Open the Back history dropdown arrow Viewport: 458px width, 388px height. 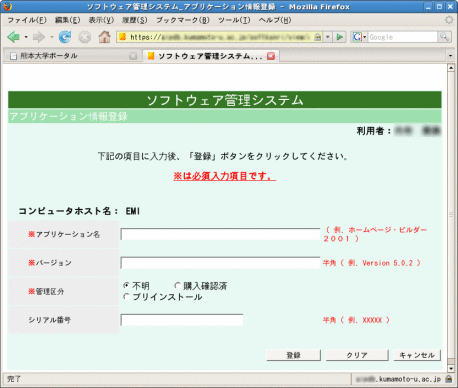[26, 37]
